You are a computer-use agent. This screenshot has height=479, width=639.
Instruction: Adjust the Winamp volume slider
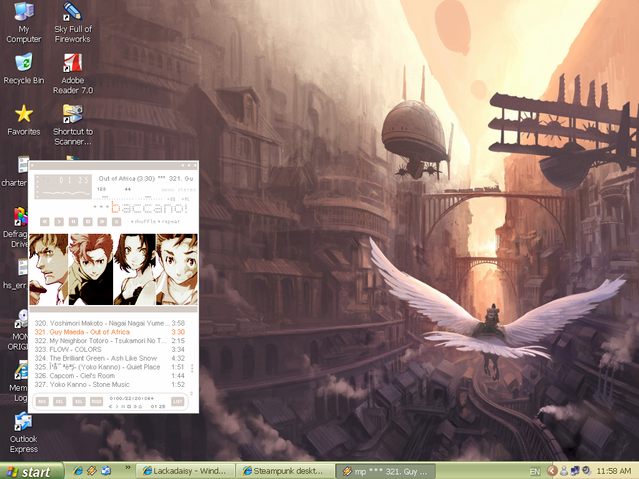coord(114,199)
